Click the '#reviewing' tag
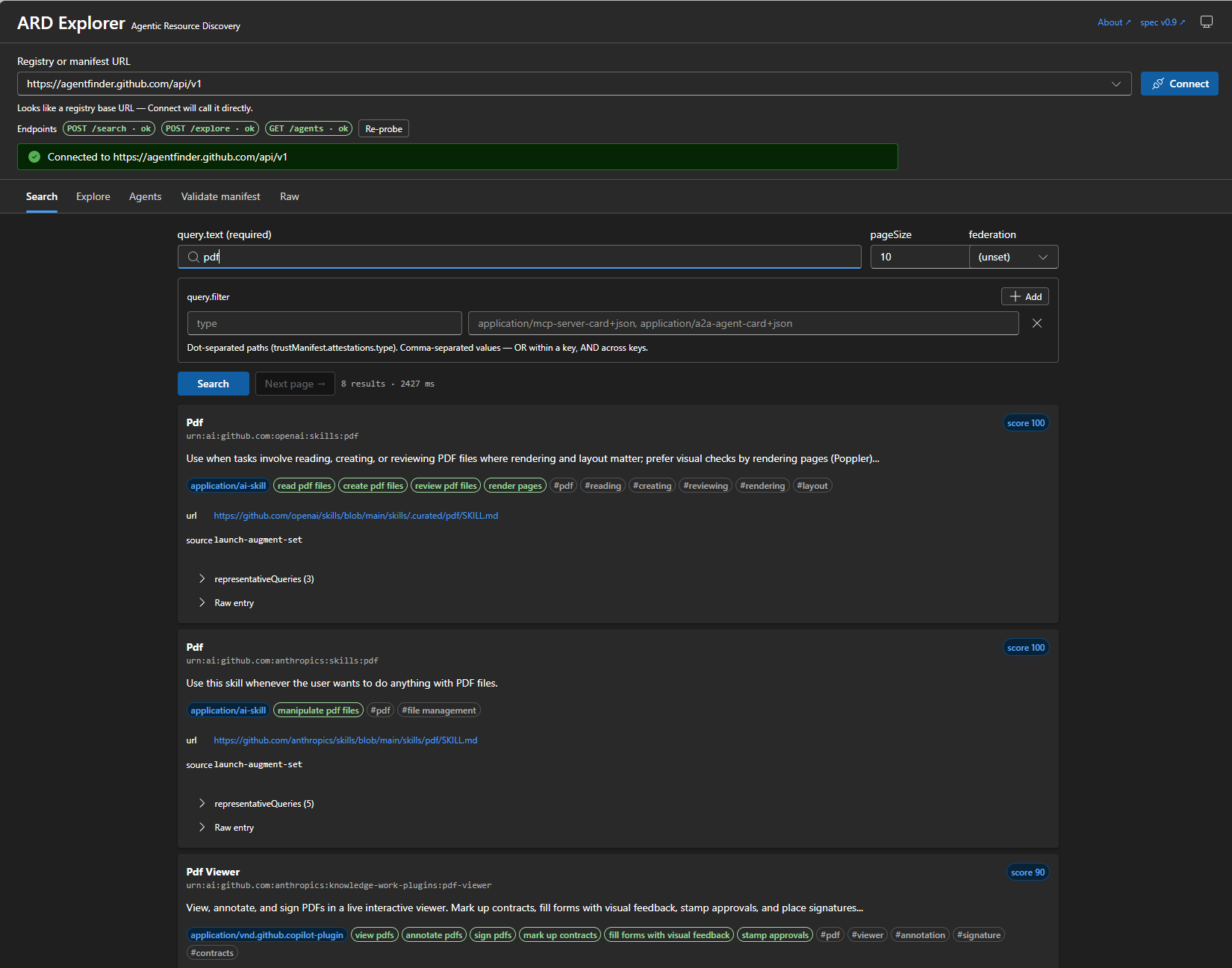The height and width of the screenshot is (968, 1232). (x=706, y=486)
